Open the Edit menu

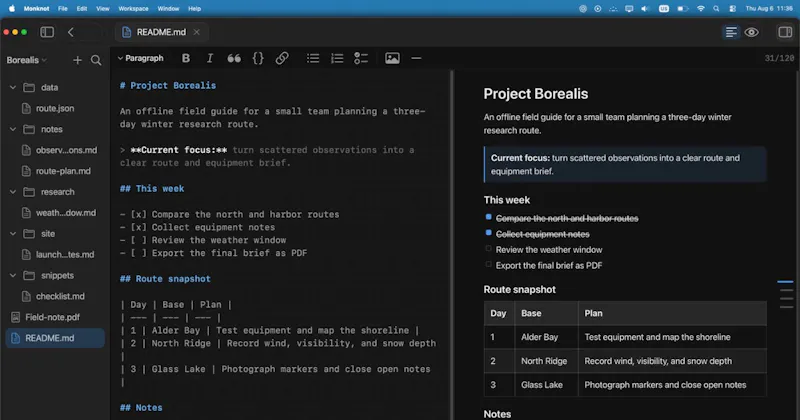[82, 9]
